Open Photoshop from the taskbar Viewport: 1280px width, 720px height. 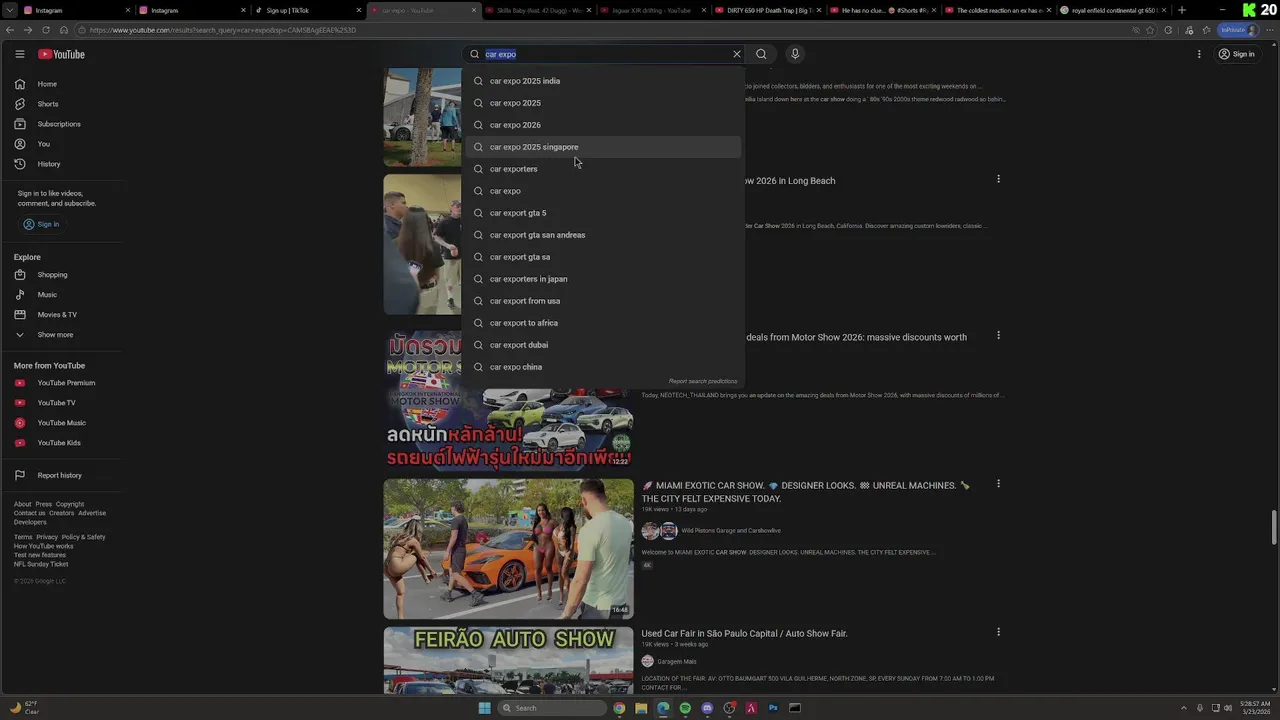point(773,708)
